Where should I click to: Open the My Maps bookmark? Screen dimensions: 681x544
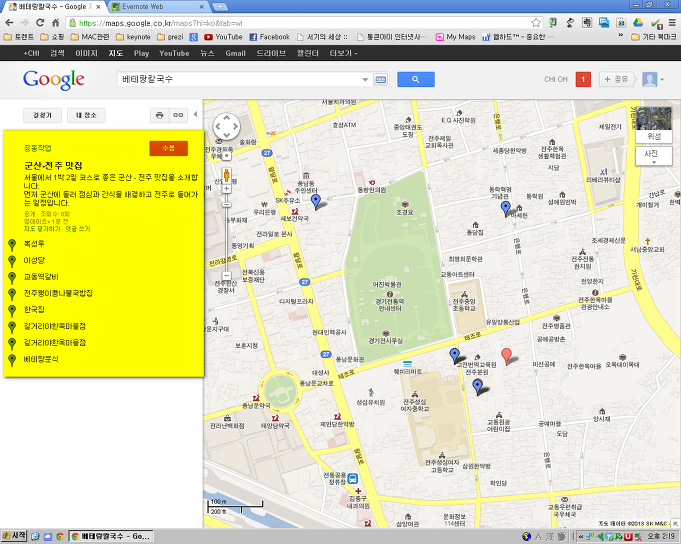pos(455,37)
